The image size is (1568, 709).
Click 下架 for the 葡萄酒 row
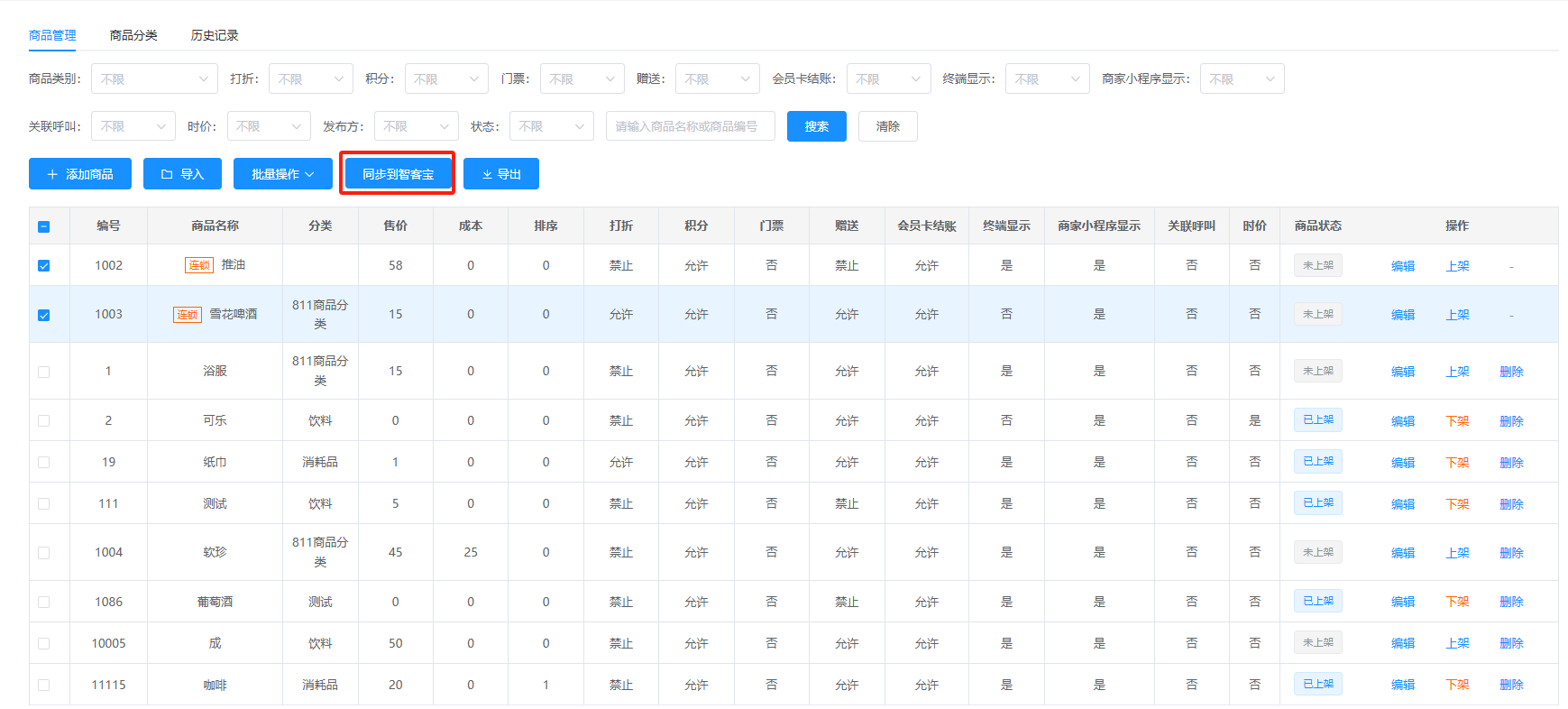1457,602
